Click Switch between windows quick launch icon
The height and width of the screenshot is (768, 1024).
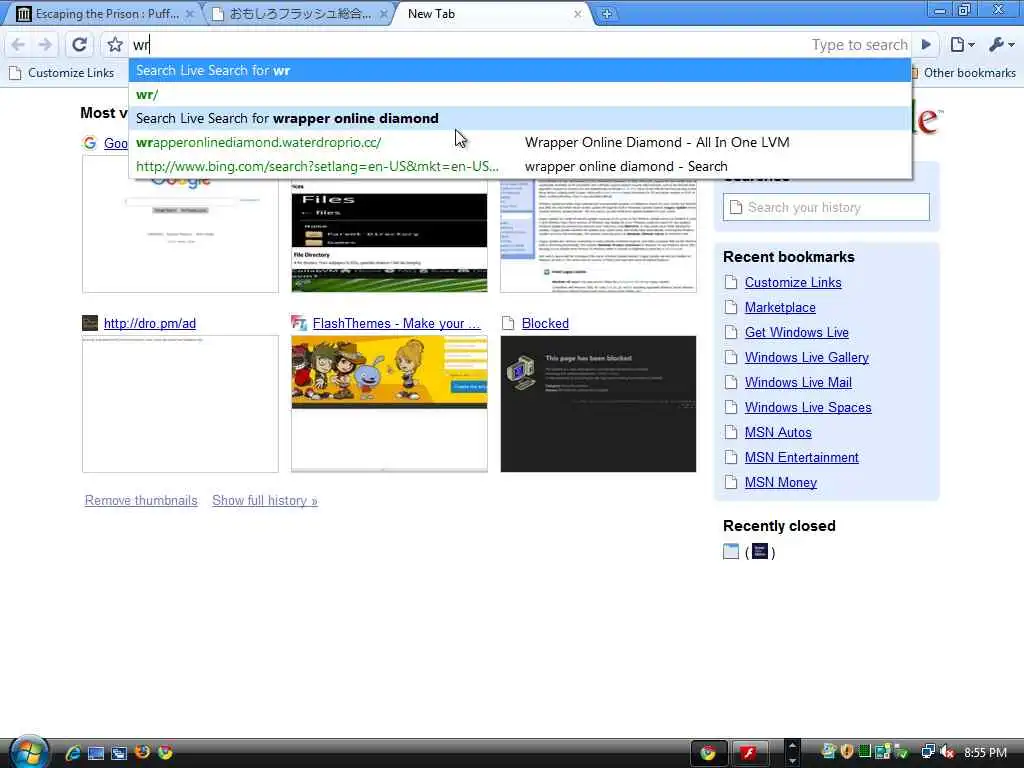click(x=119, y=753)
